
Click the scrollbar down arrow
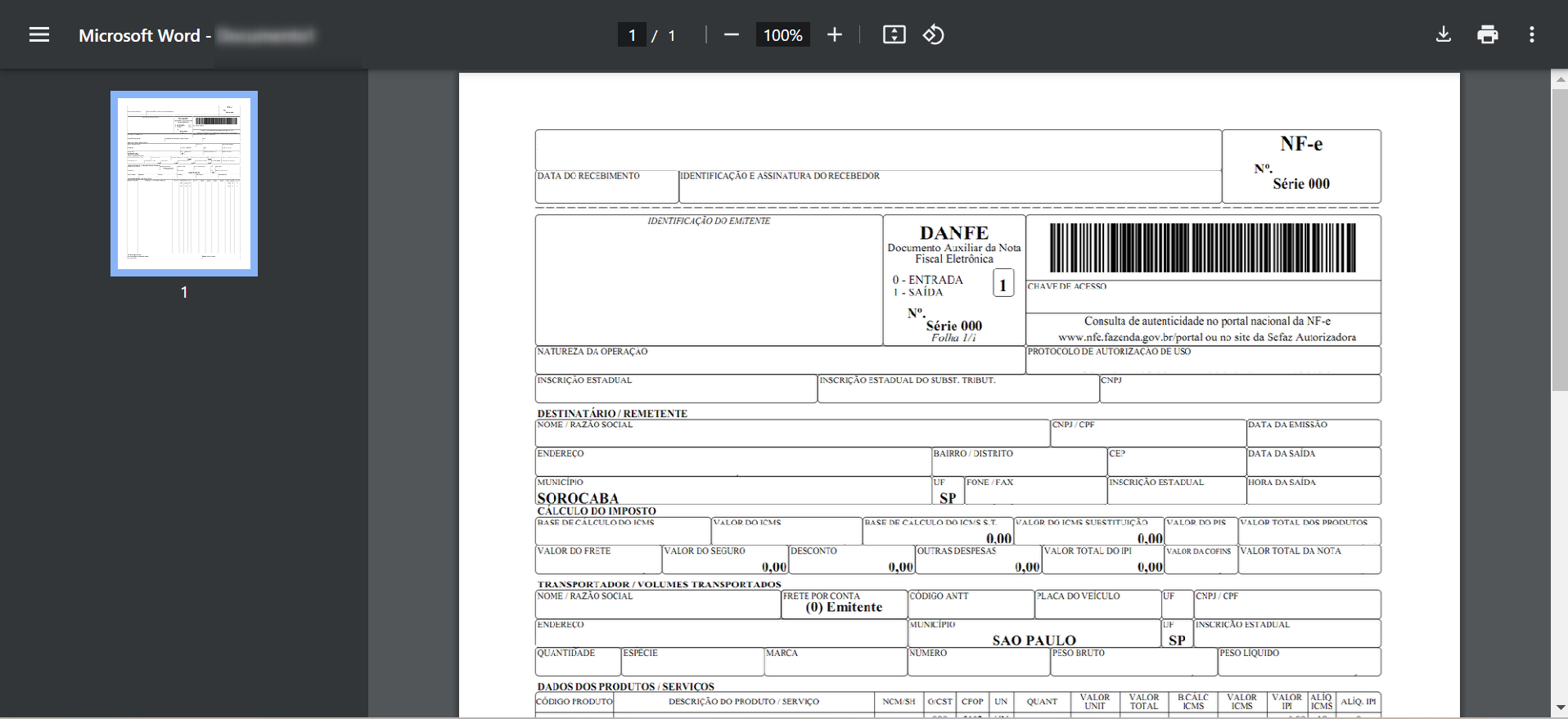click(1560, 708)
